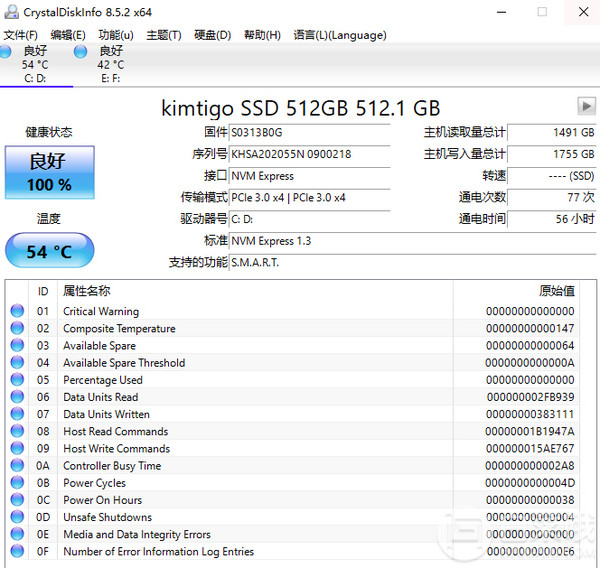
Task: Click raw value 0000000000004D
Action: click(530, 483)
